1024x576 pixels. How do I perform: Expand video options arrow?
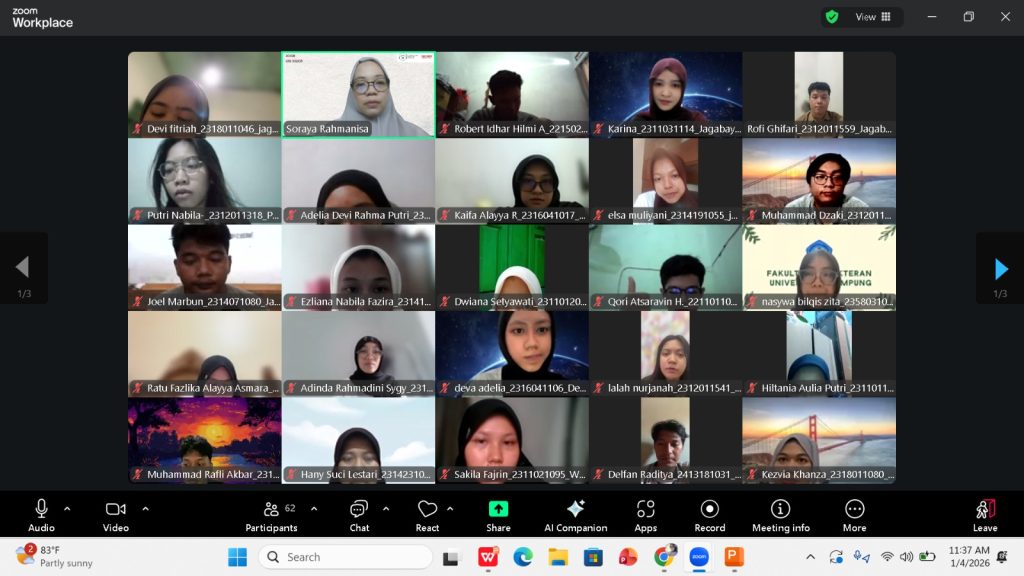click(x=145, y=508)
